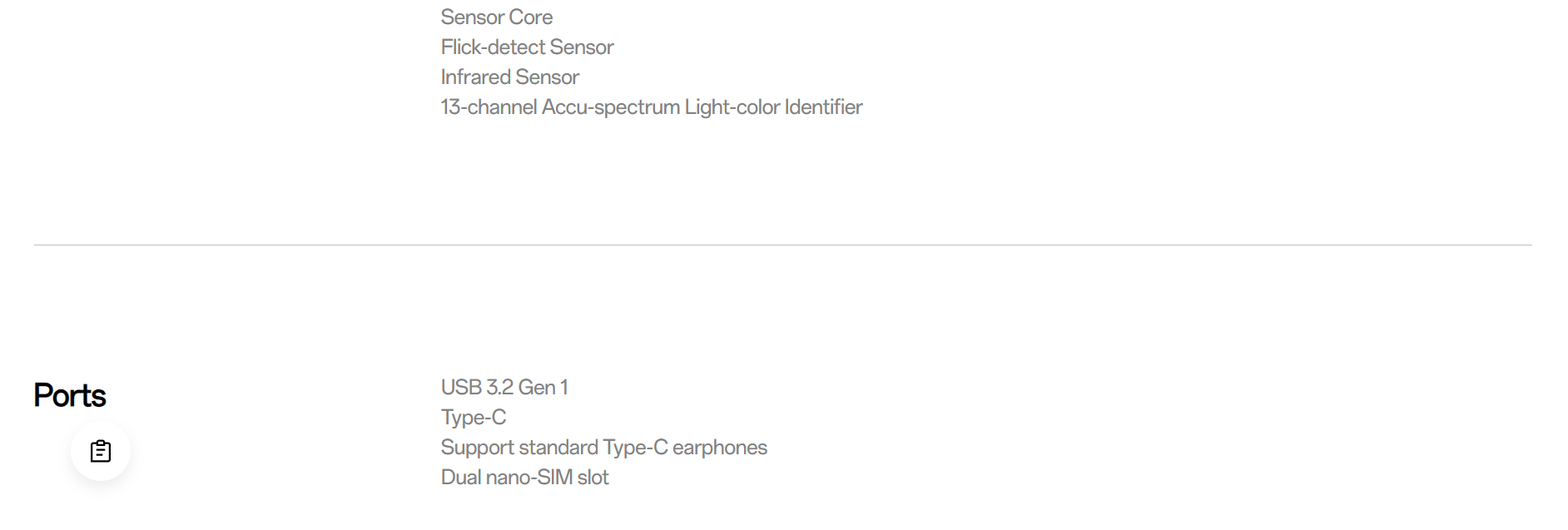Click the Dual nano-SIM slot entry
The image size is (1568, 530).
pos(524,477)
